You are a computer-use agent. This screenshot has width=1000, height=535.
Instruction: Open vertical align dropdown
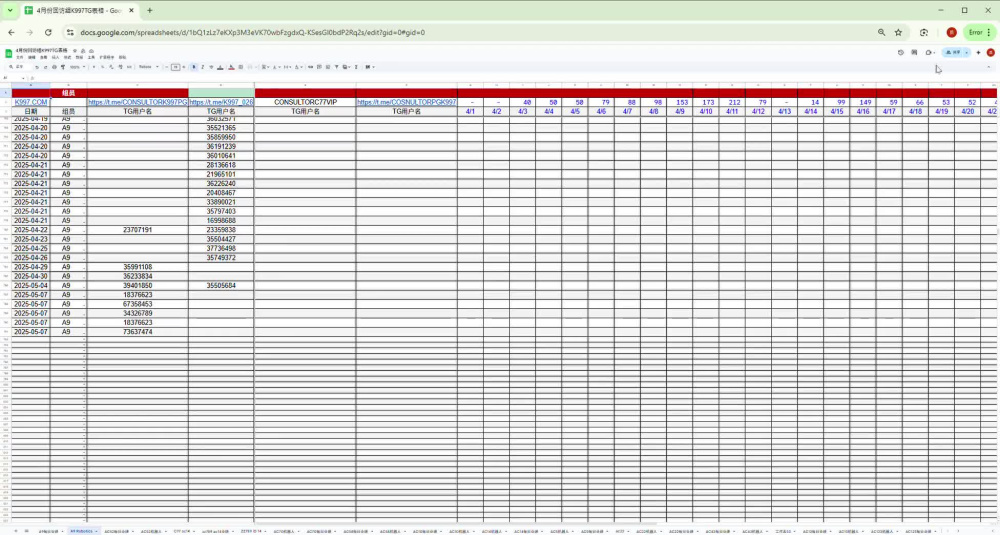coord(276,67)
